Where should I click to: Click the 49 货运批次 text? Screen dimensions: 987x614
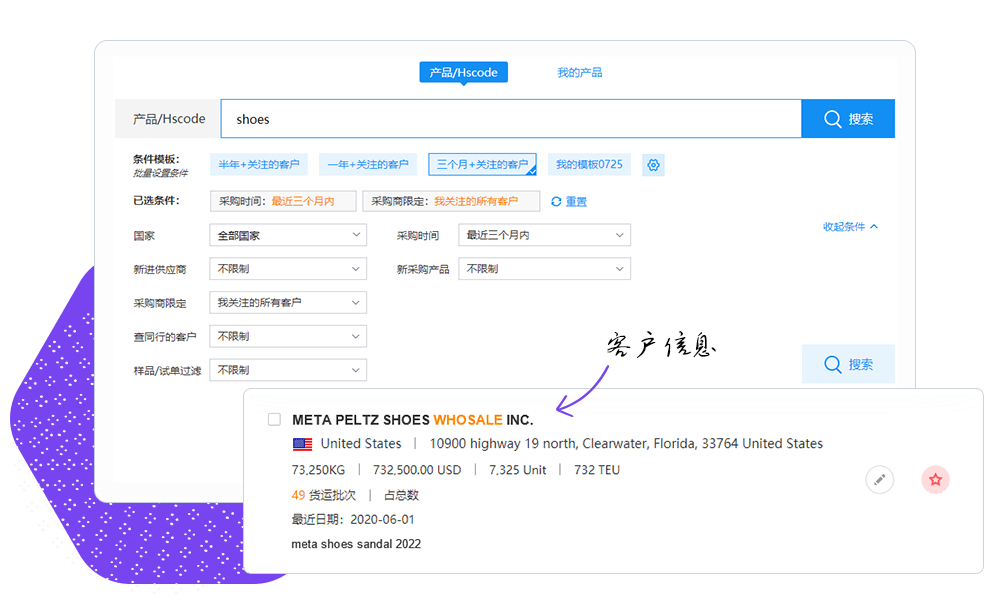324,495
